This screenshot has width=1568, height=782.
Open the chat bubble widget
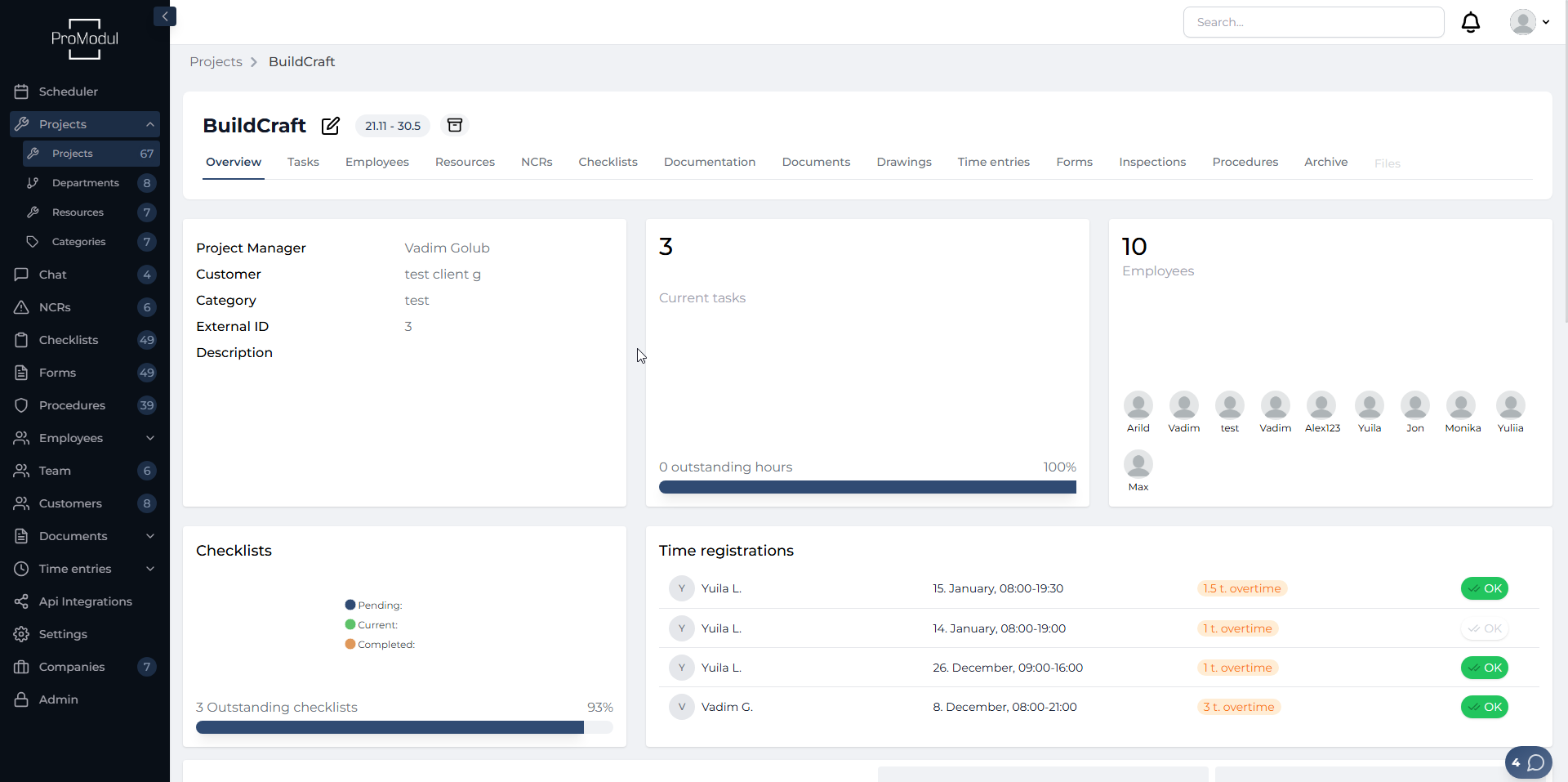[x=1528, y=762]
